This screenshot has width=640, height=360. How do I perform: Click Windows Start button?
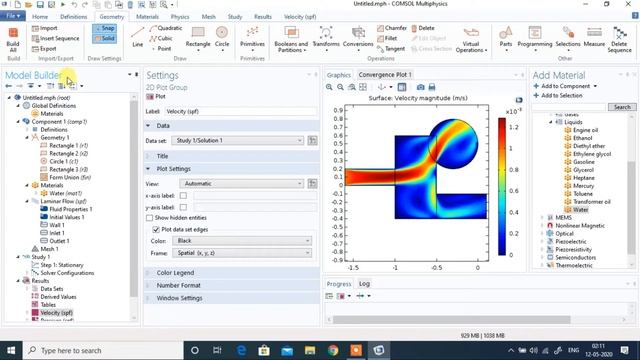coord(11,351)
